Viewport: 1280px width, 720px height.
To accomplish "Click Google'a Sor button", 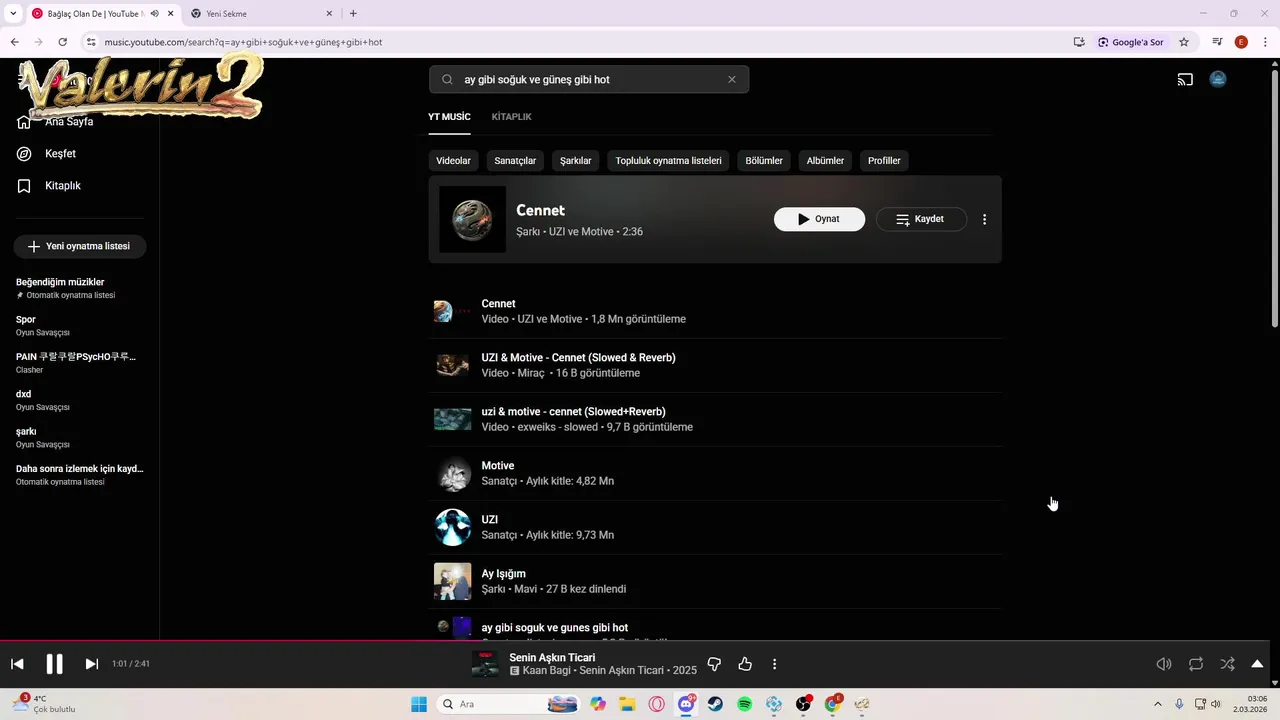I will (1131, 42).
